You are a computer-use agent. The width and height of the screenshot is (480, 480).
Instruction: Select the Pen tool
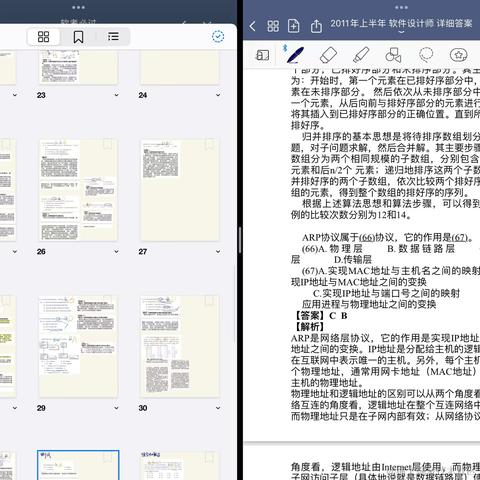[x=295, y=55]
